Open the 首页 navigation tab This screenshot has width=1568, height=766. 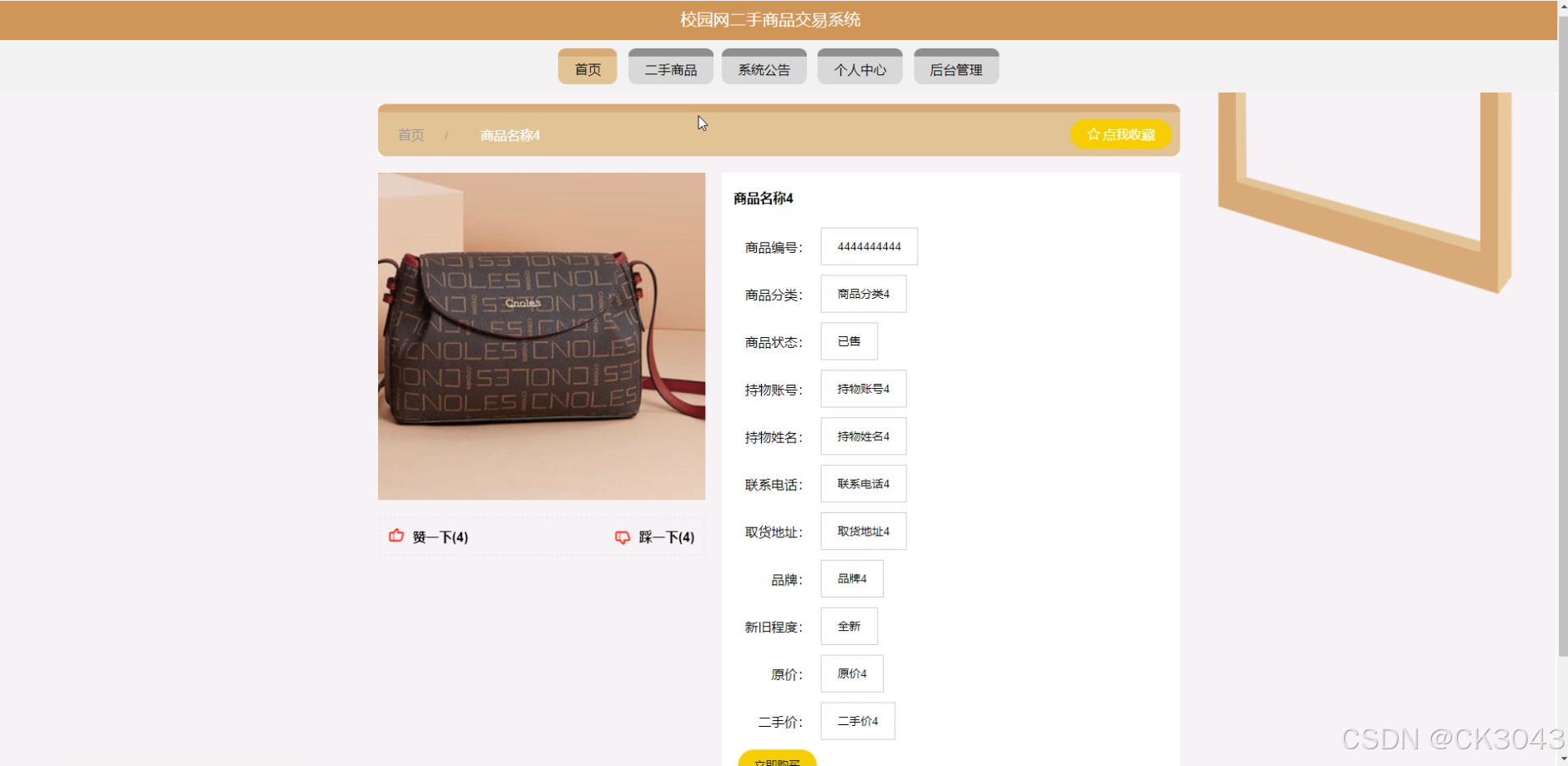[x=587, y=68]
